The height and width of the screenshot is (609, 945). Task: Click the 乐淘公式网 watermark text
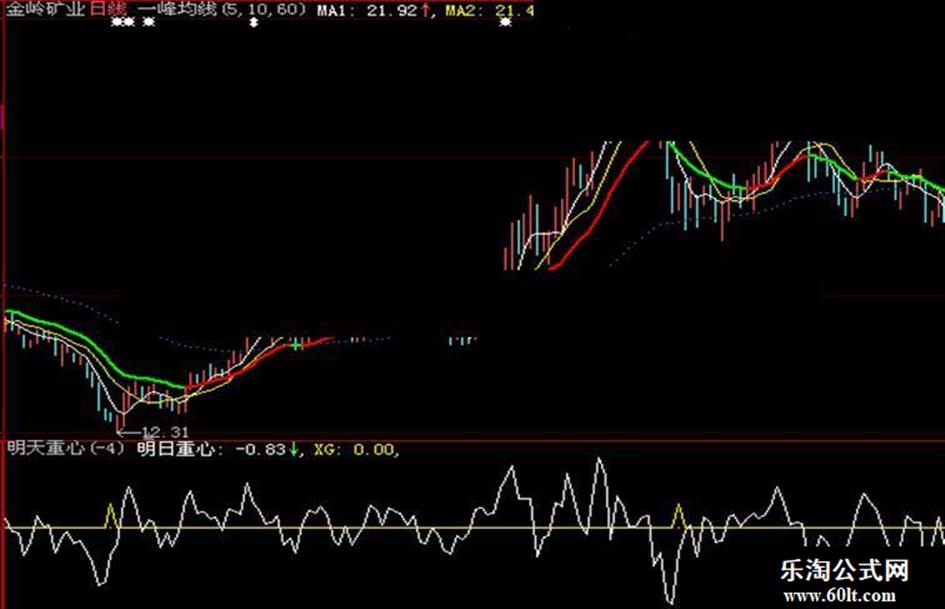[x=844, y=570]
